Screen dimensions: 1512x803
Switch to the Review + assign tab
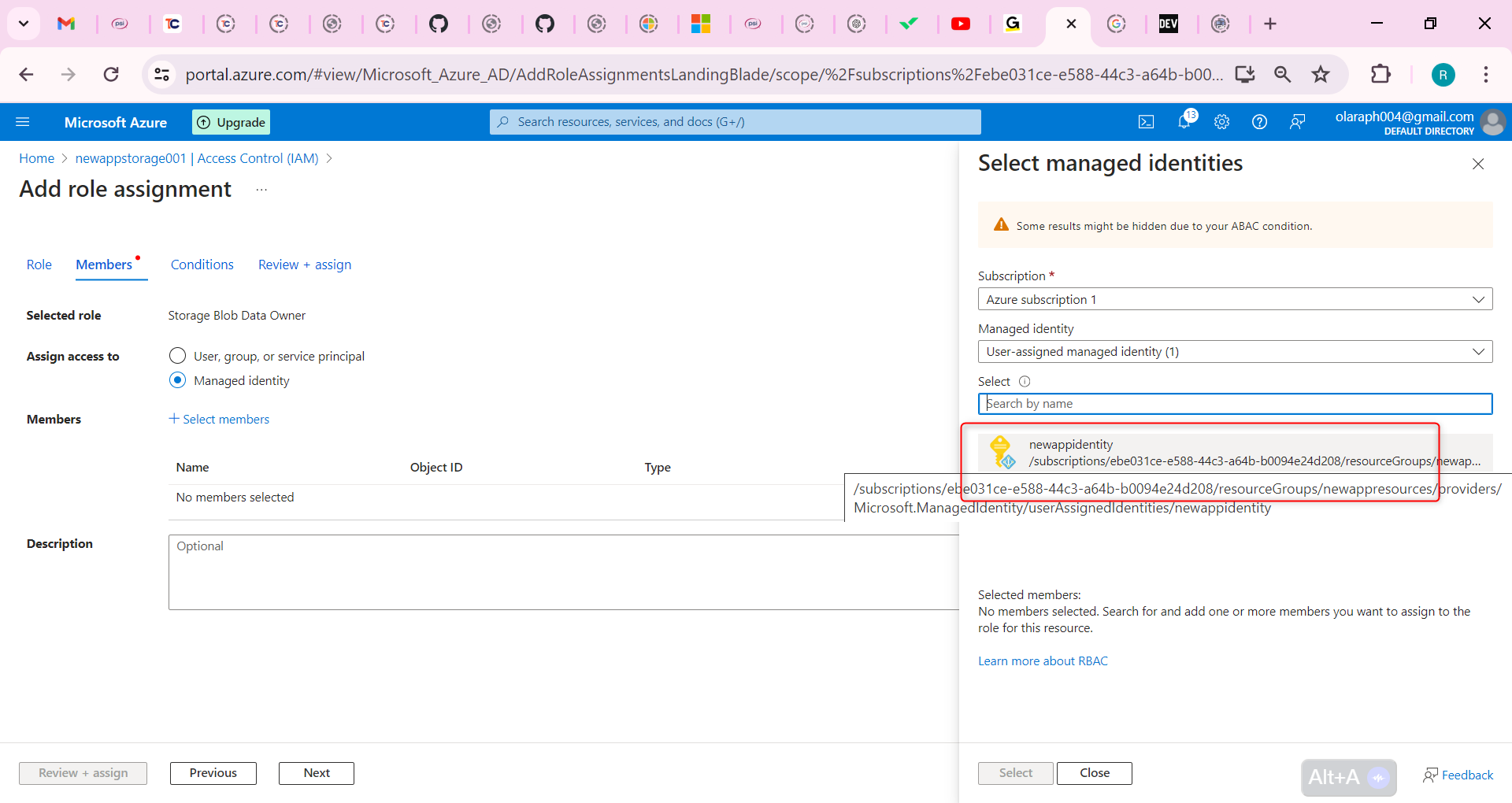click(x=305, y=265)
